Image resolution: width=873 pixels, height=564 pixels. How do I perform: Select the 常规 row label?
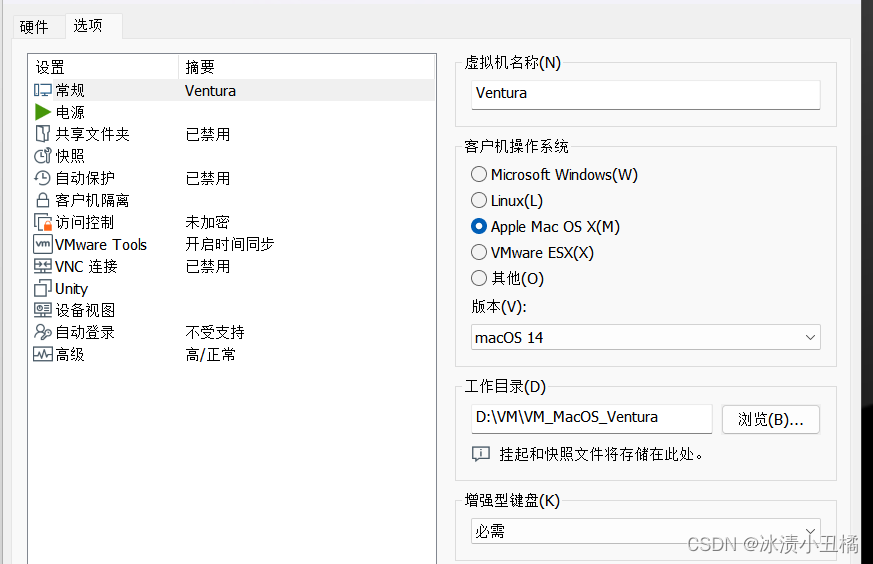tap(70, 90)
